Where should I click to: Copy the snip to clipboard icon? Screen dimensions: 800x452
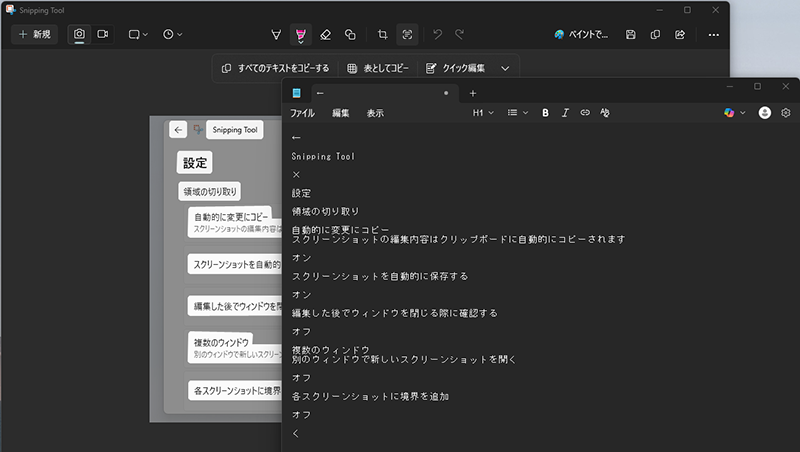(x=655, y=34)
